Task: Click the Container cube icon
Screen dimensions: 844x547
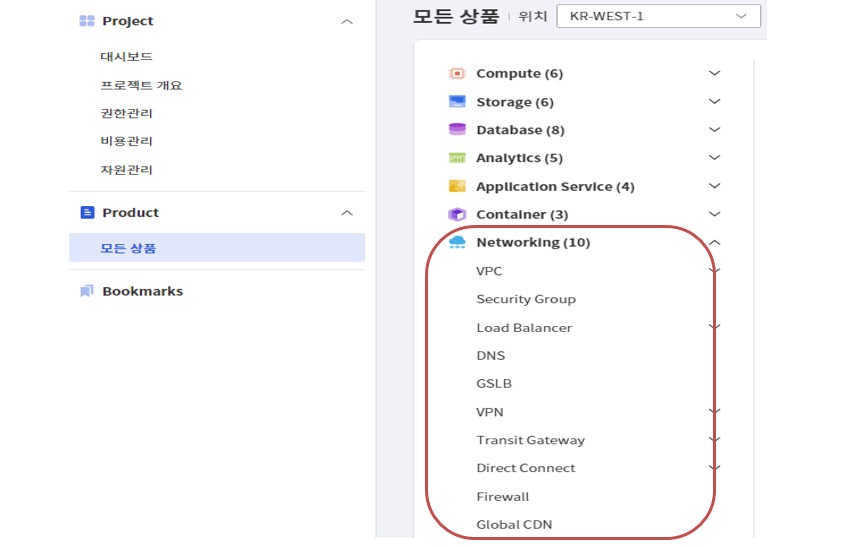Action: click(457, 214)
